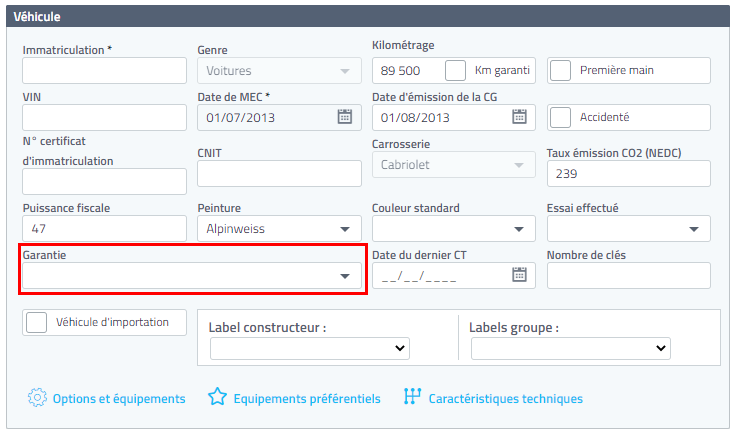Click the star icon beside Equipements préférentiels
Image resolution: width=742 pixels, height=434 pixels.
(x=217, y=397)
